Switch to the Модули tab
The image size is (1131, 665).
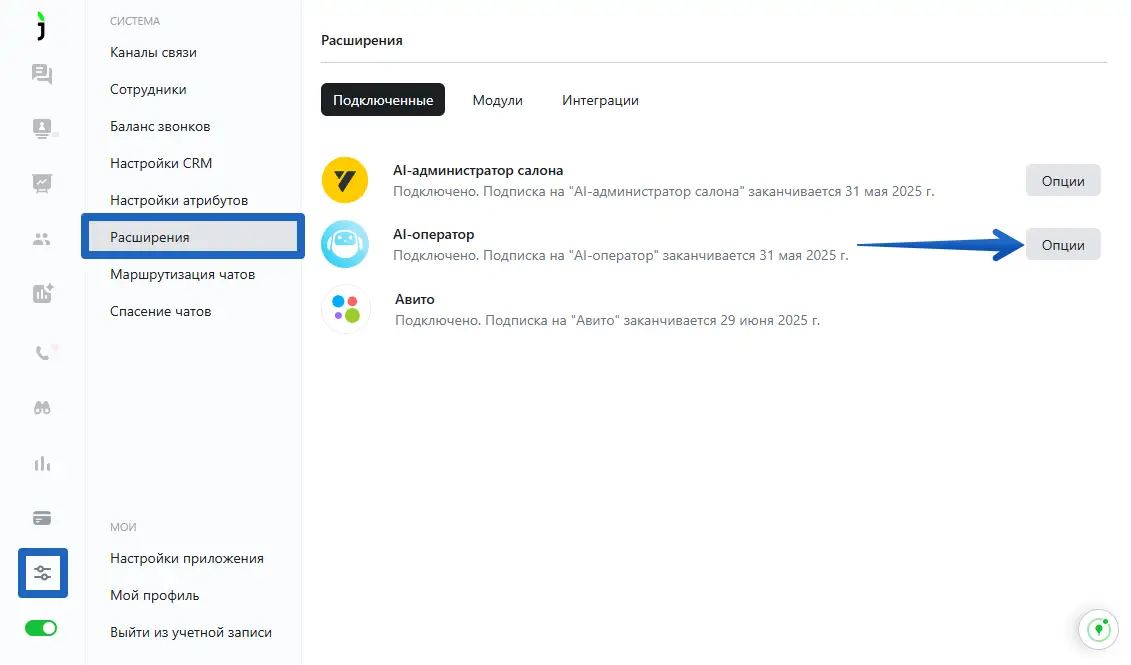click(497, 101)
